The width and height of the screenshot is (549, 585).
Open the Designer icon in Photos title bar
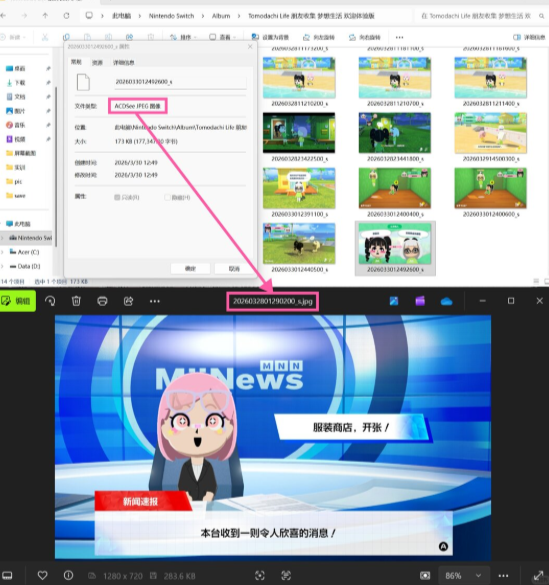(x=394, y=301)
